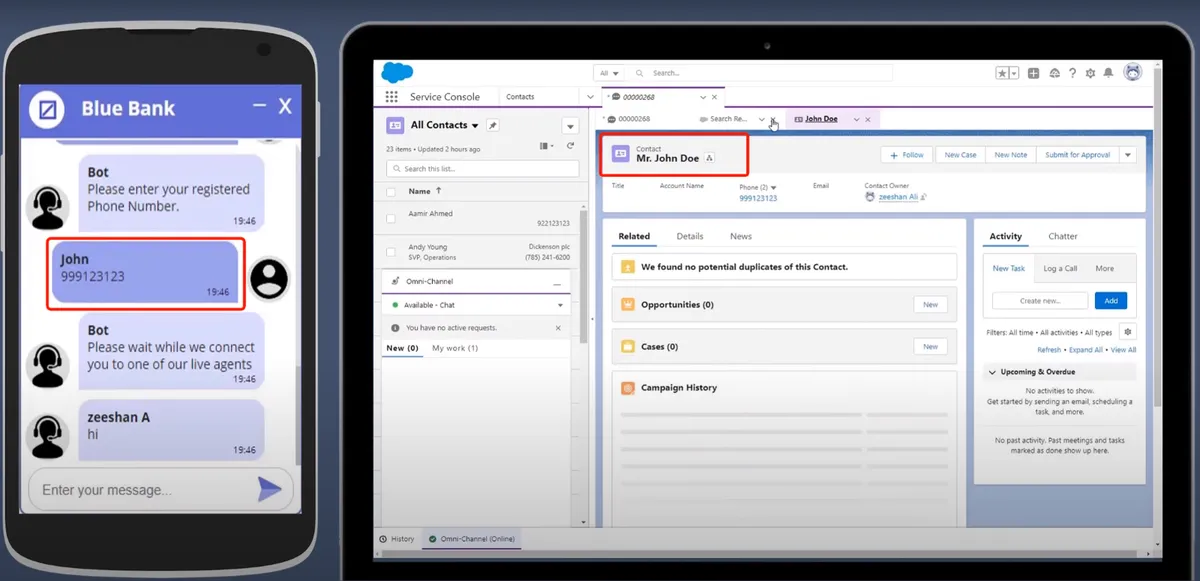Create a New opportunity
The width and height of the screenshot is (1200, 581).
930,305
